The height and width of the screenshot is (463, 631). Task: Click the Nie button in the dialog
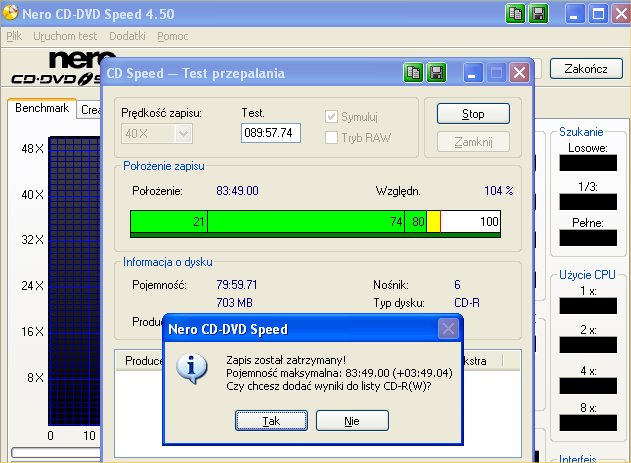coord(352,421)
